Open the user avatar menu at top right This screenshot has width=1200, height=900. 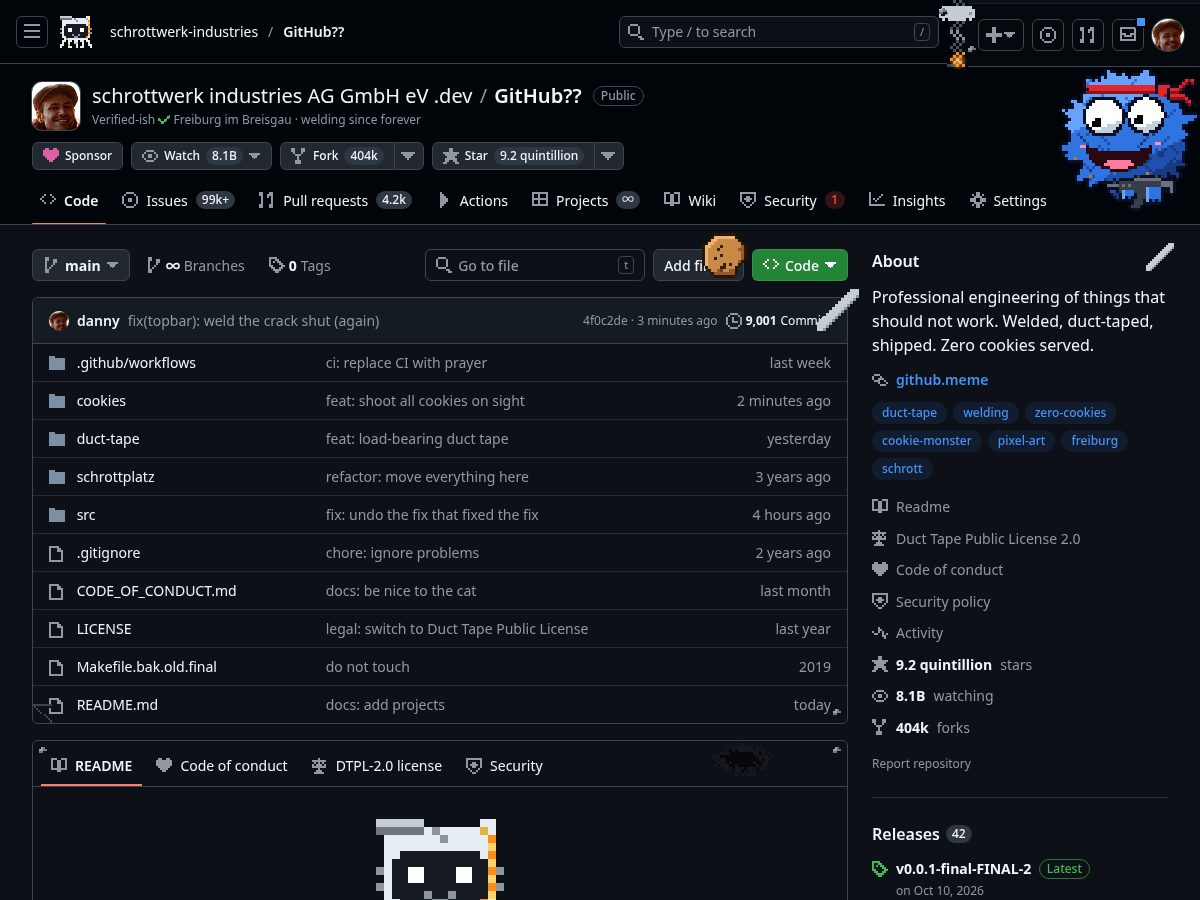coord(1168,35)
